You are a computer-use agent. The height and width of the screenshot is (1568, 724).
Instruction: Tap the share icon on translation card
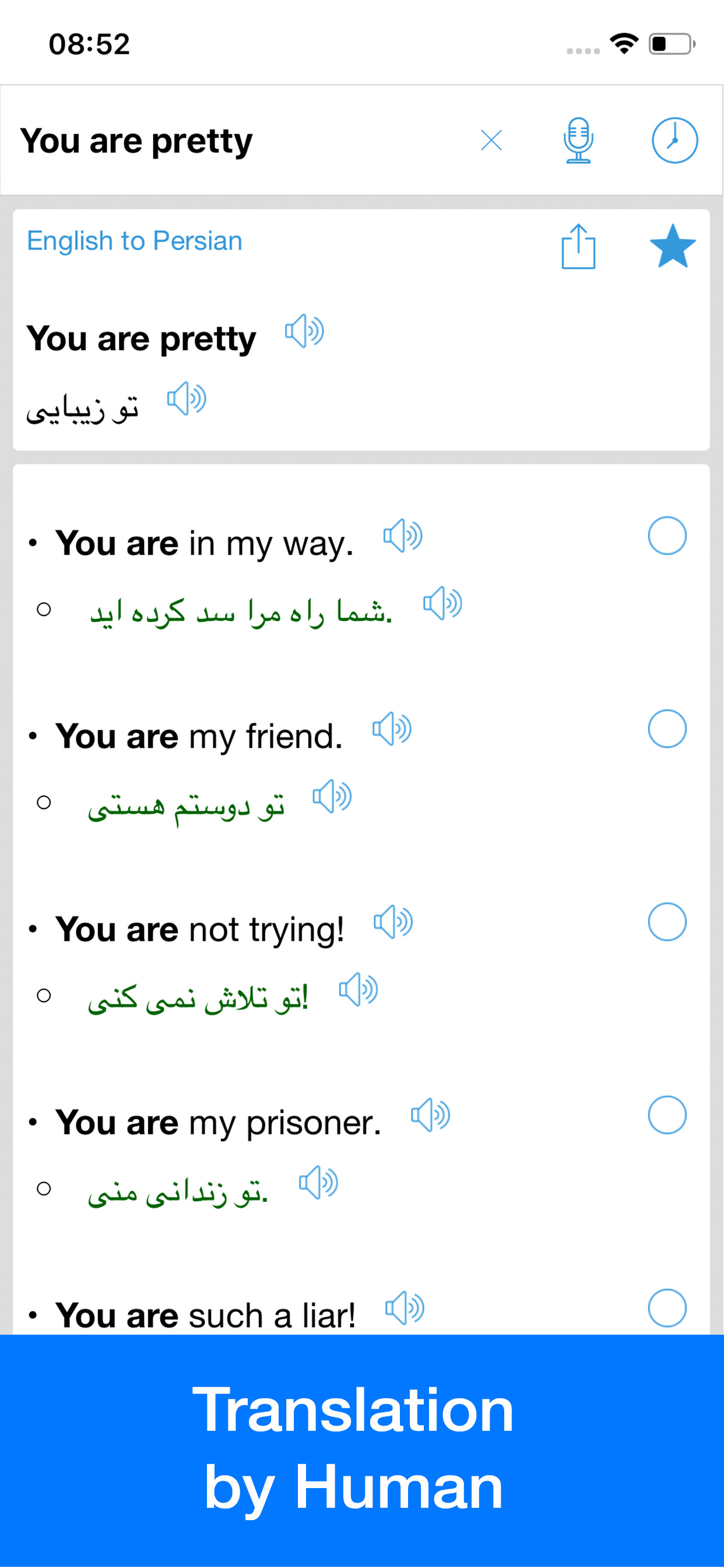point(578,247)
